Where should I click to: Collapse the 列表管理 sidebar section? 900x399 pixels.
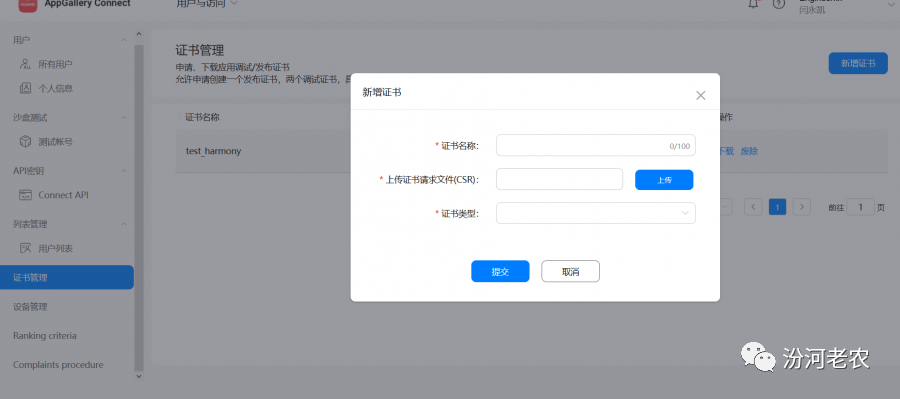point(124,224)
